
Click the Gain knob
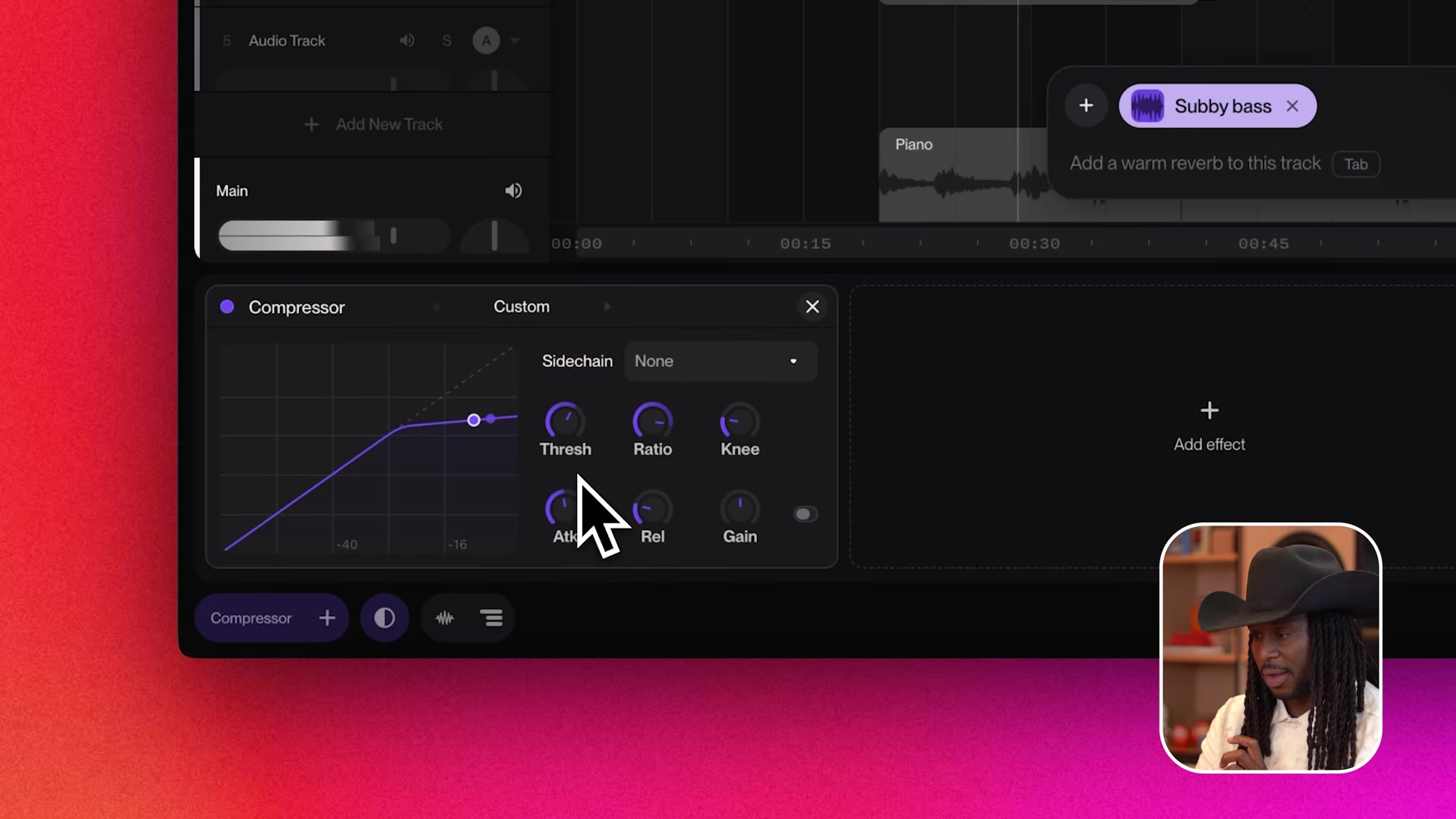coord(739,508)
